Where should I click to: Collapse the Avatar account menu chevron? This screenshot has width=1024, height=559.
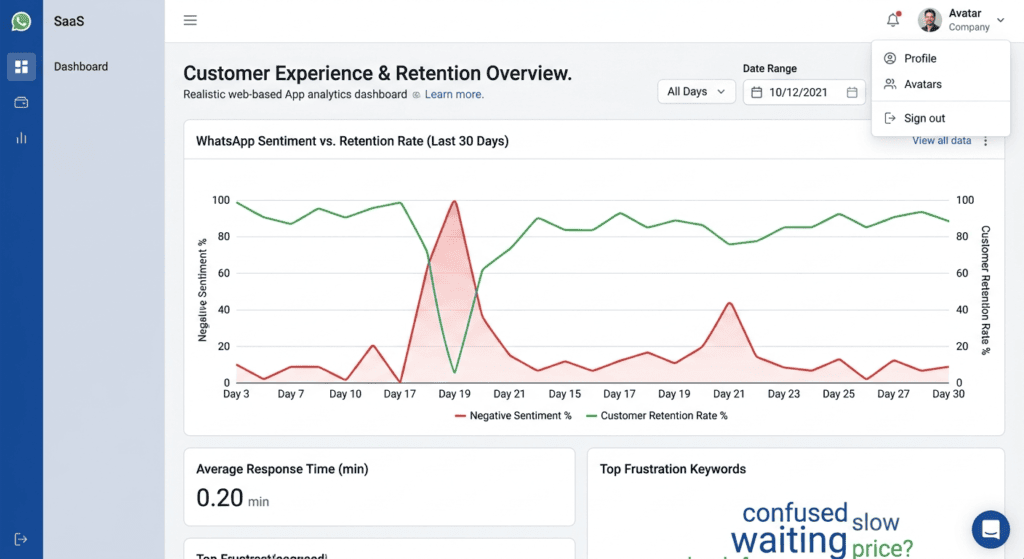[x=1000, y=20]
